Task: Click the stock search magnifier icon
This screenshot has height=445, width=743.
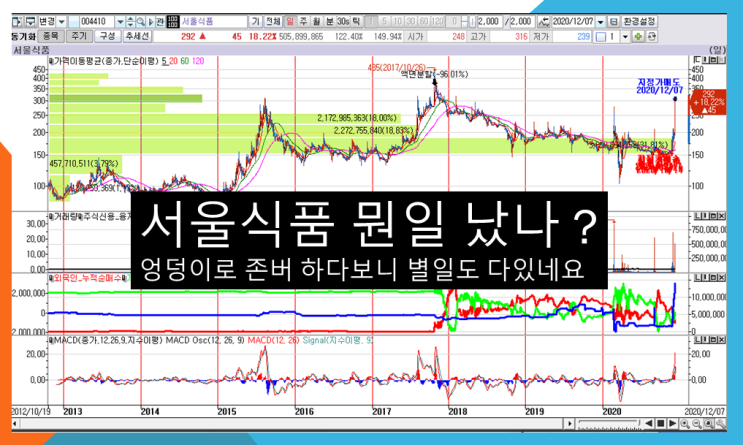Action: pos(141,22)
